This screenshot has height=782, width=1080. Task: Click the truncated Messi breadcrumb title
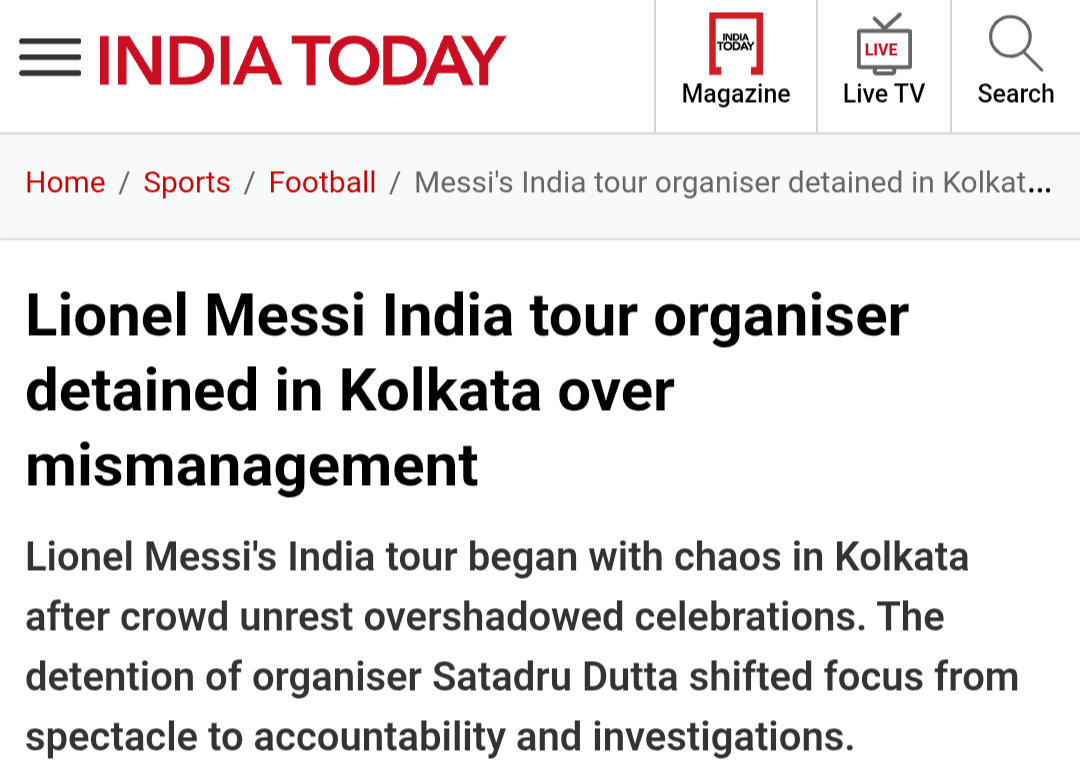point(720,183)
